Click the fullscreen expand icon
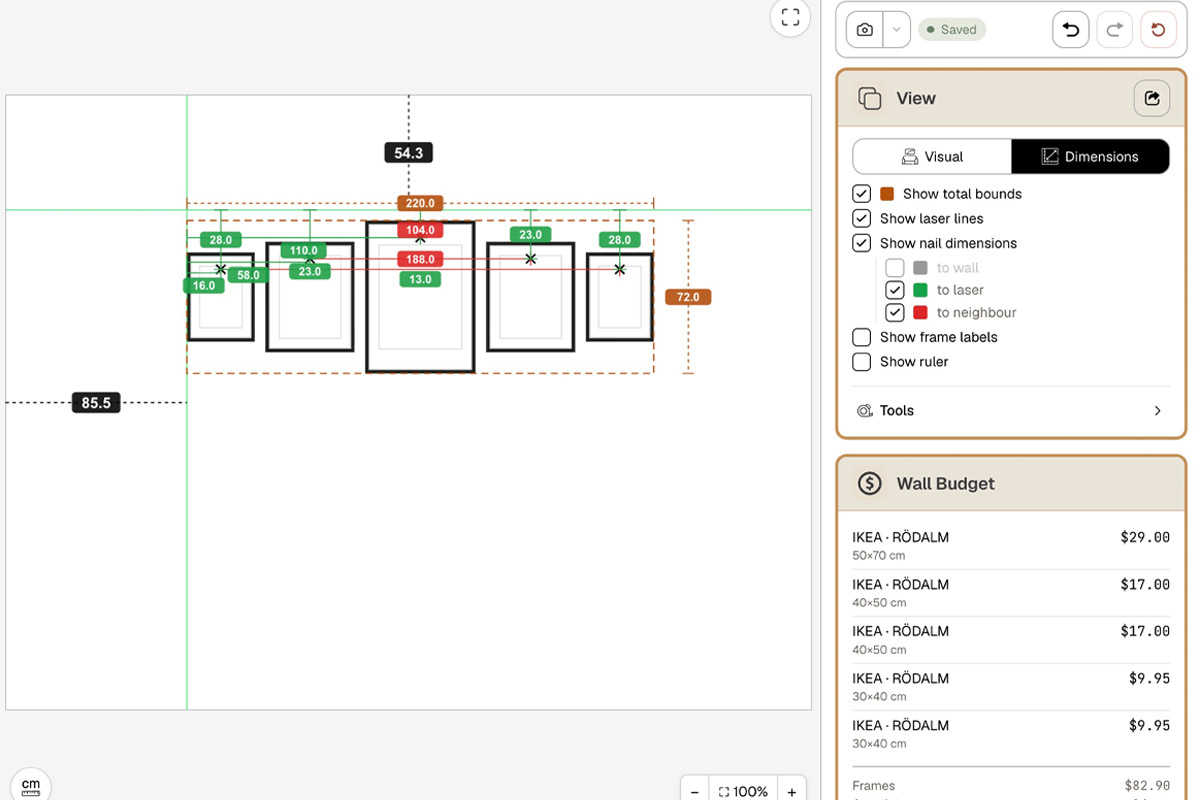The image size is (1200, 800). coord(790,17)
